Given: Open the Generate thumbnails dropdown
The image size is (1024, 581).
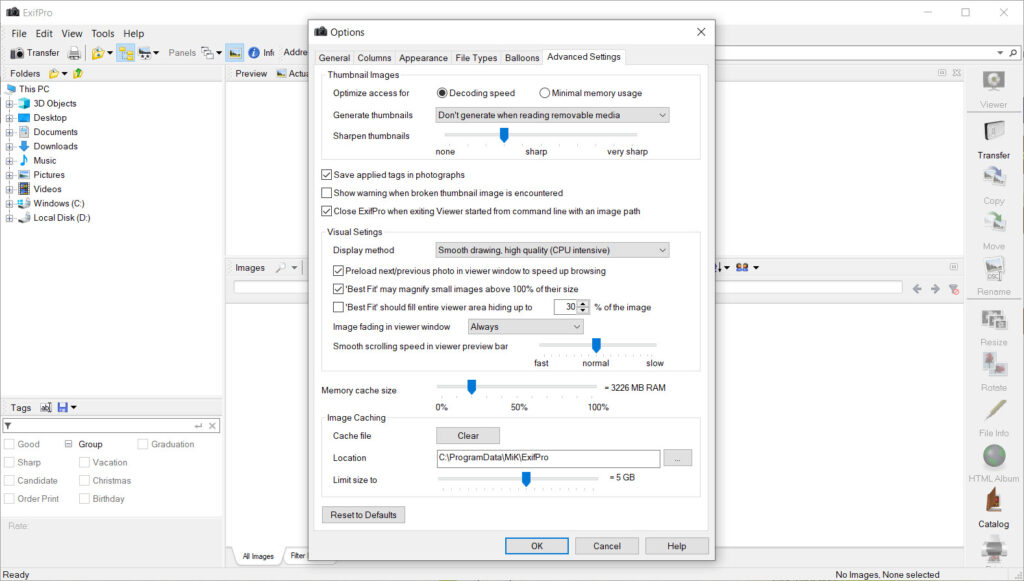Looking at the screenshot, I should [x=552, y=116].
